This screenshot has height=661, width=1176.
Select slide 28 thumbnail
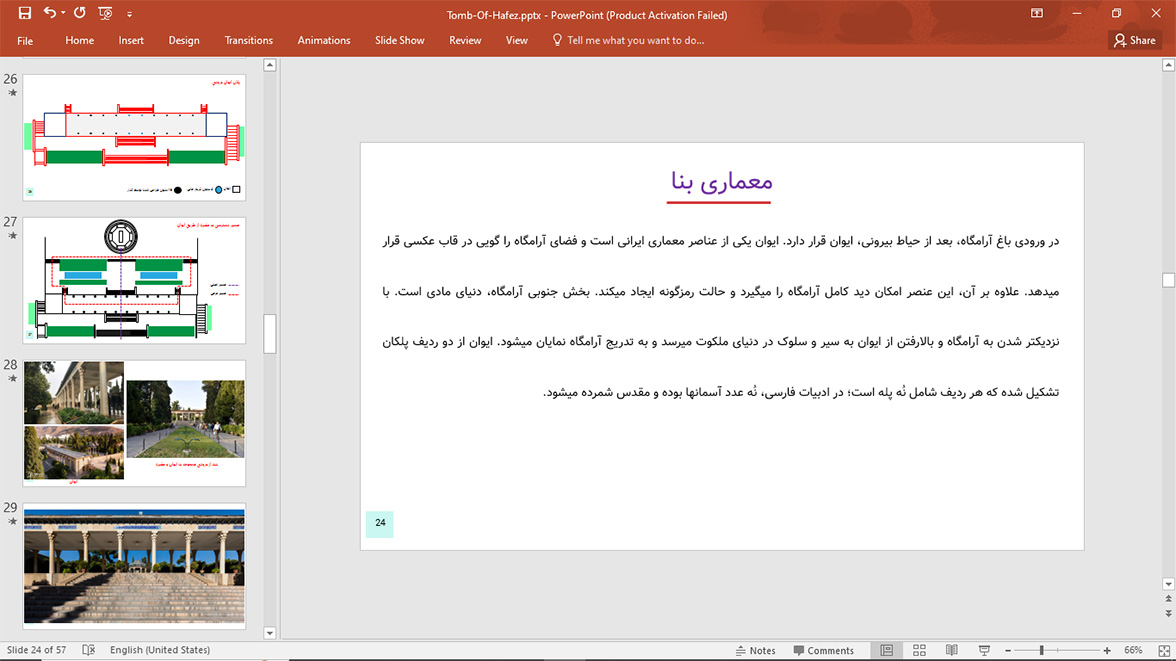click(x=134, y=421)
